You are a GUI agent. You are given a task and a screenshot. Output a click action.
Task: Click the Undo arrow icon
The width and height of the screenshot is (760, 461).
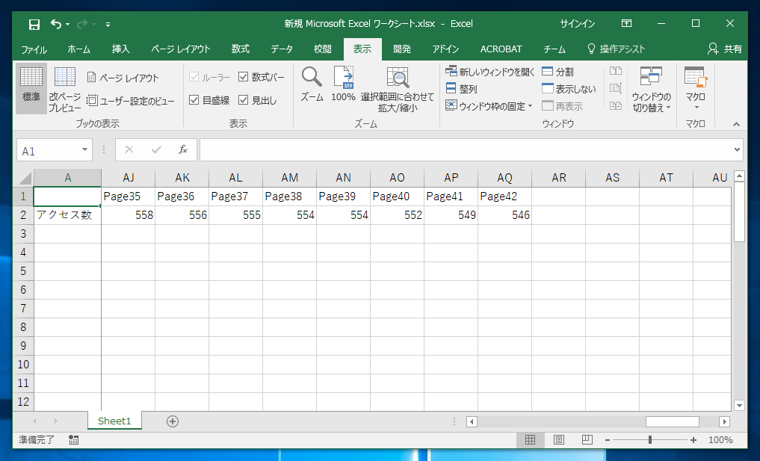point(56,24)
